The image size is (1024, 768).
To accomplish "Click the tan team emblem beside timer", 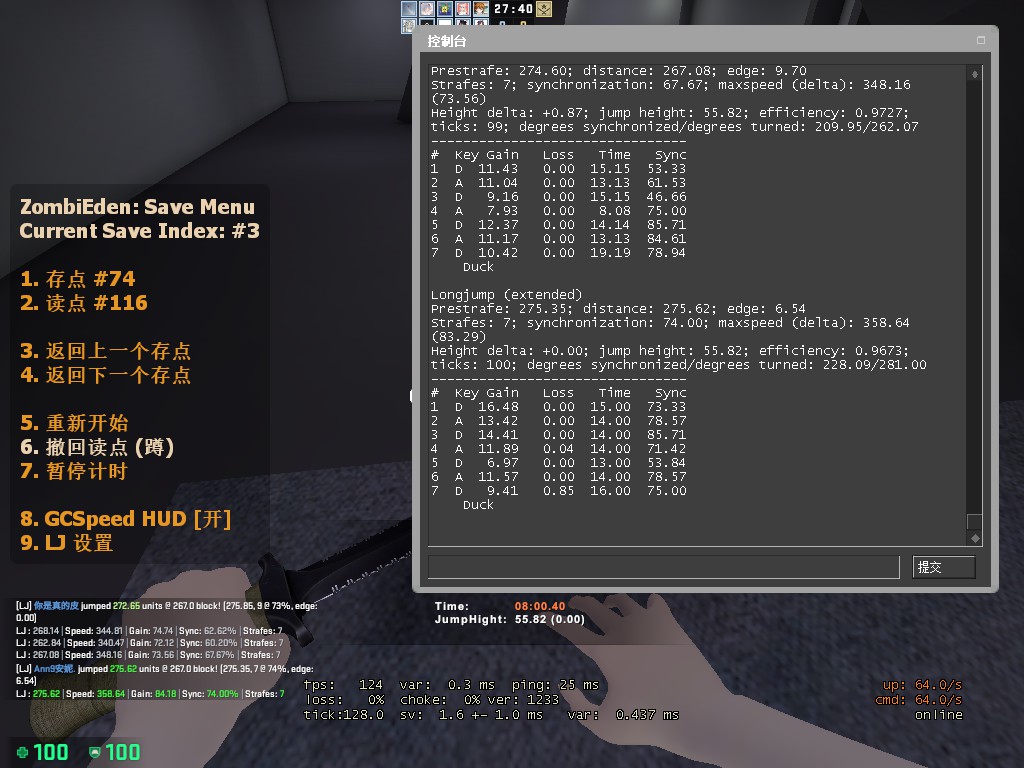I will coord(543,9).
